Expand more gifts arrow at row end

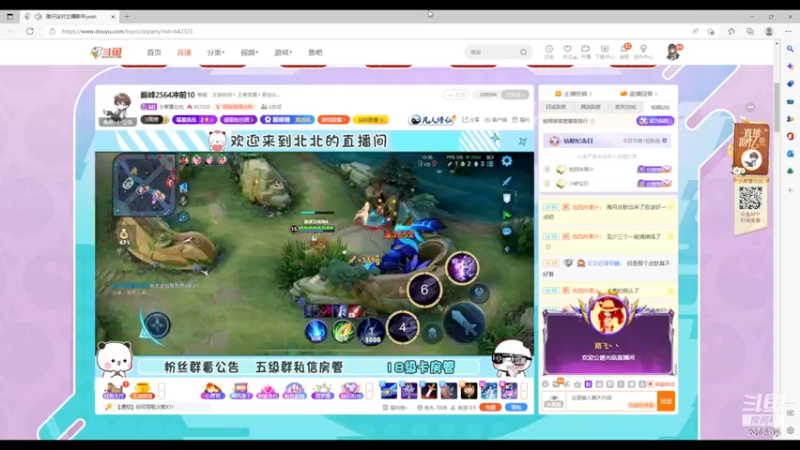pyautogui.click(x=524, y=391)
